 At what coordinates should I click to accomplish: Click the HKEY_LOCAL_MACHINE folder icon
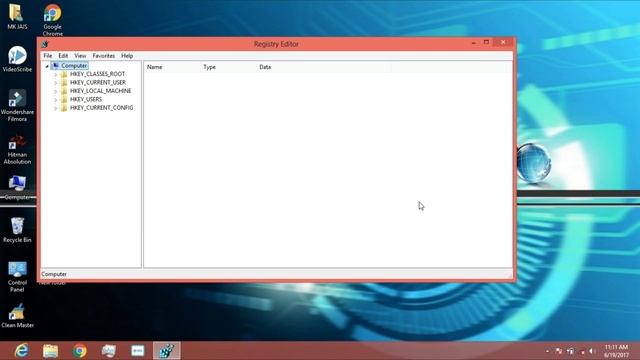(64, 91)
